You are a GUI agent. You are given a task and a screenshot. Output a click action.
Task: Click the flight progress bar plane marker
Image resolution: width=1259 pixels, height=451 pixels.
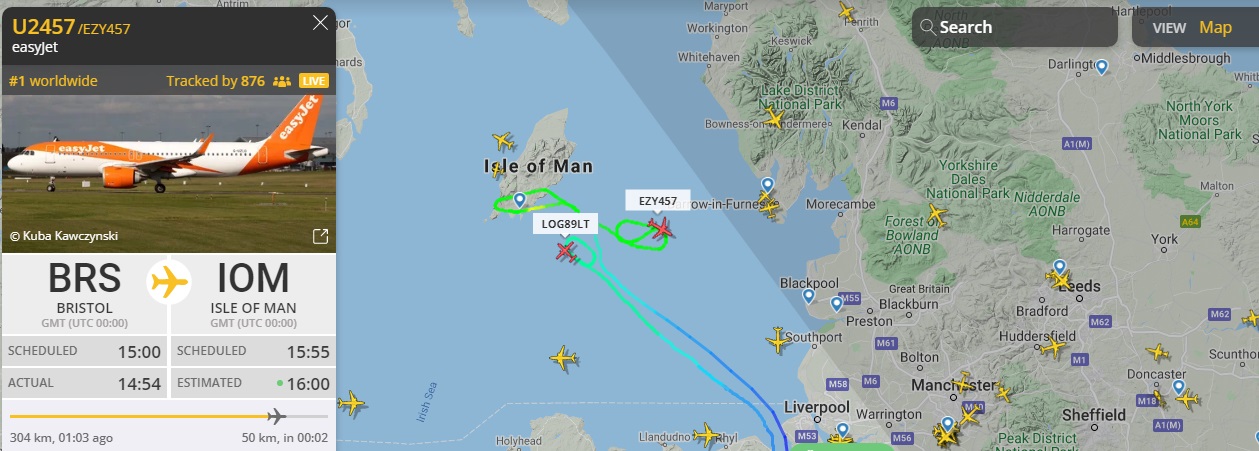click(276, 416)
